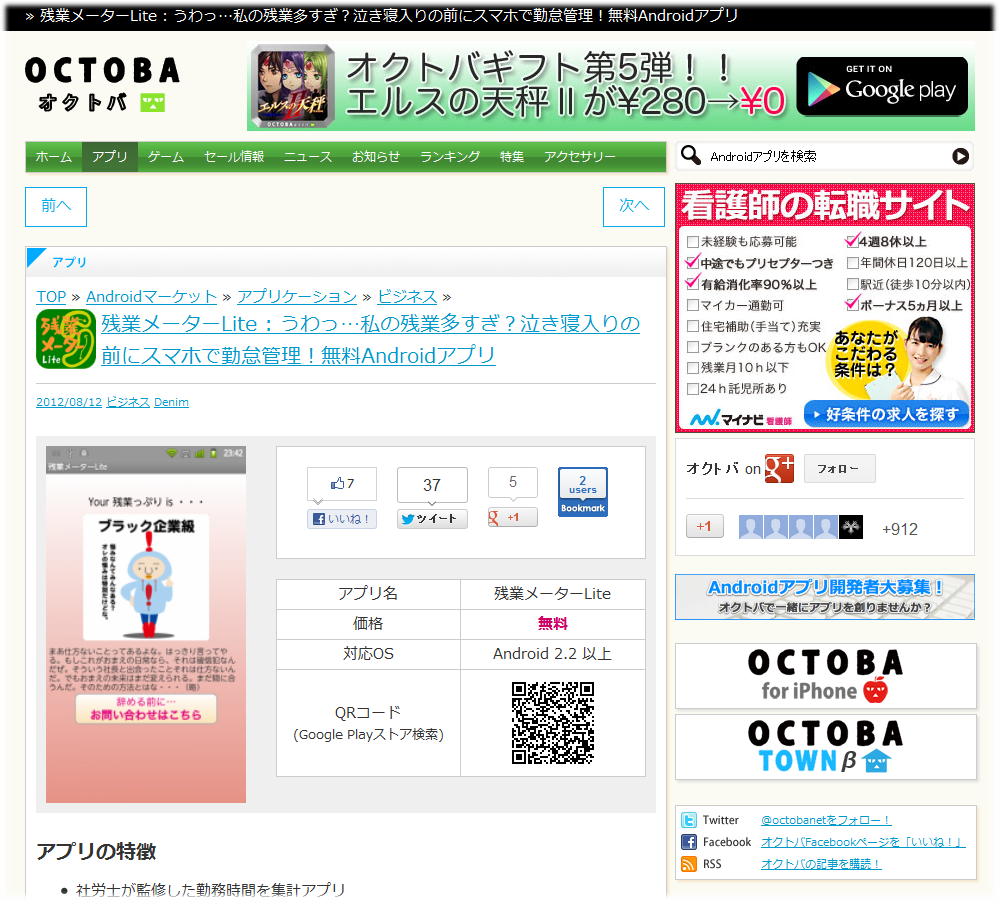Viewport: 999px width, 901px height.
Task: Click the Twitter ツイート button
Action: point(432,519)
